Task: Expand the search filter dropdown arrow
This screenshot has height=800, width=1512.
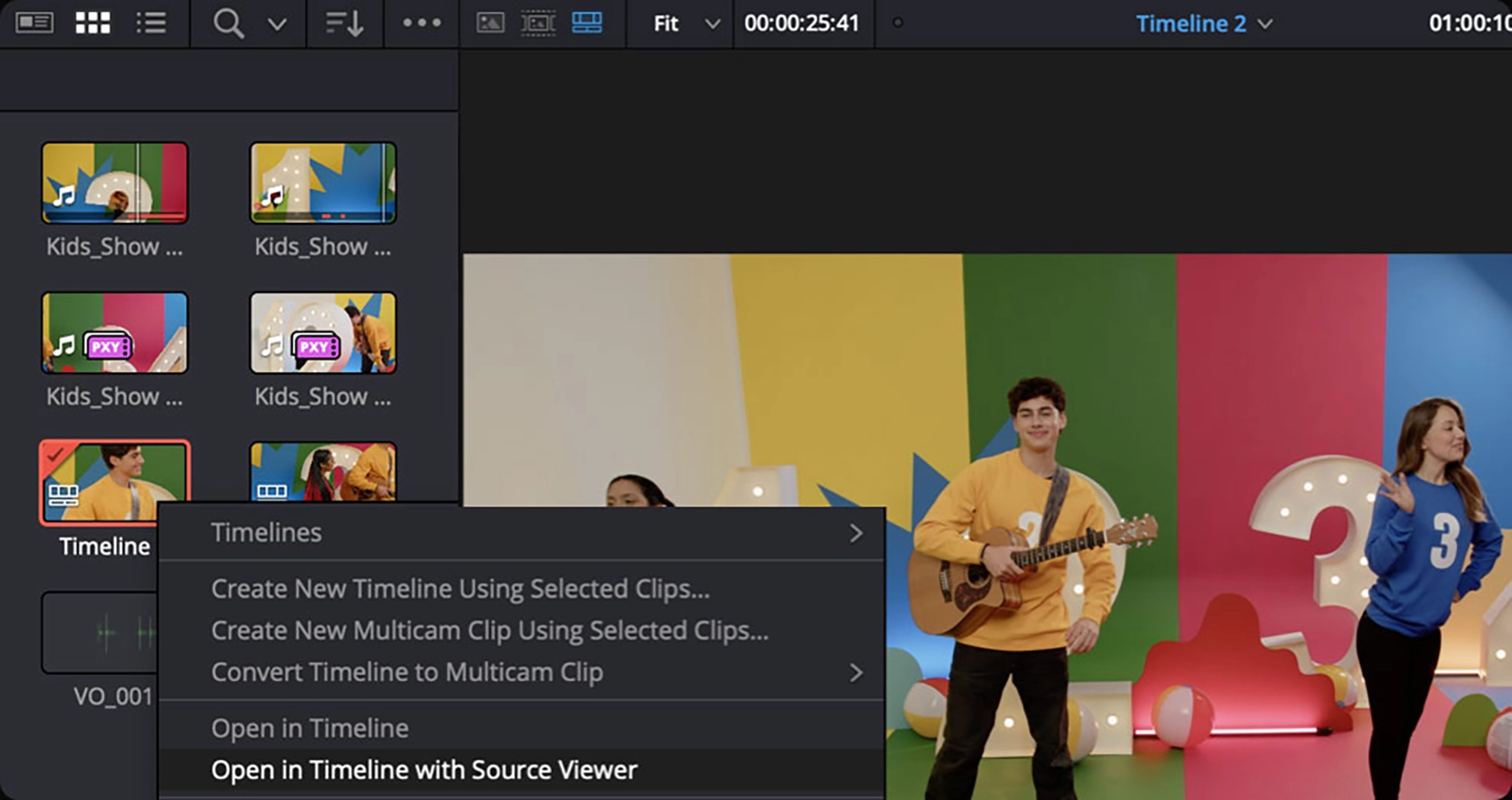Action: pos(277,25)
